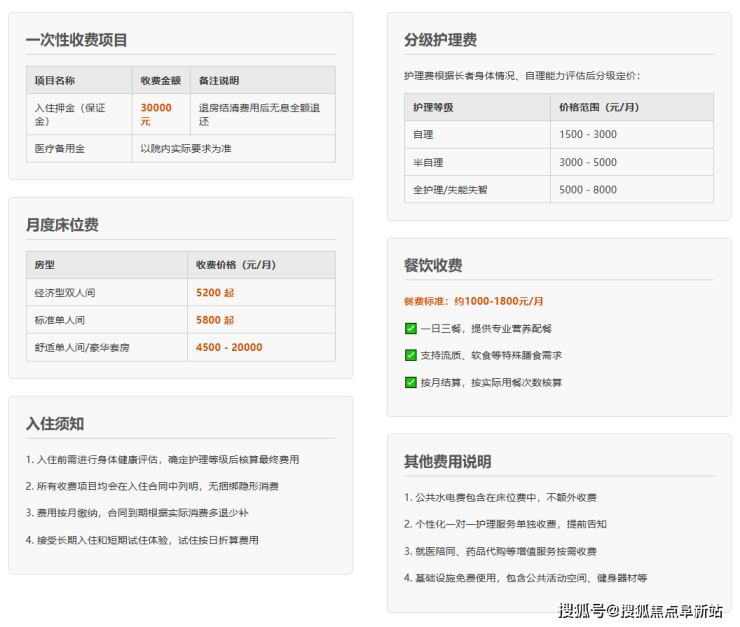Viewport: 740px width, 627px height.
Task: Click item 3 就医陪同、药品代购等增值服务
Action: (500, 552)
